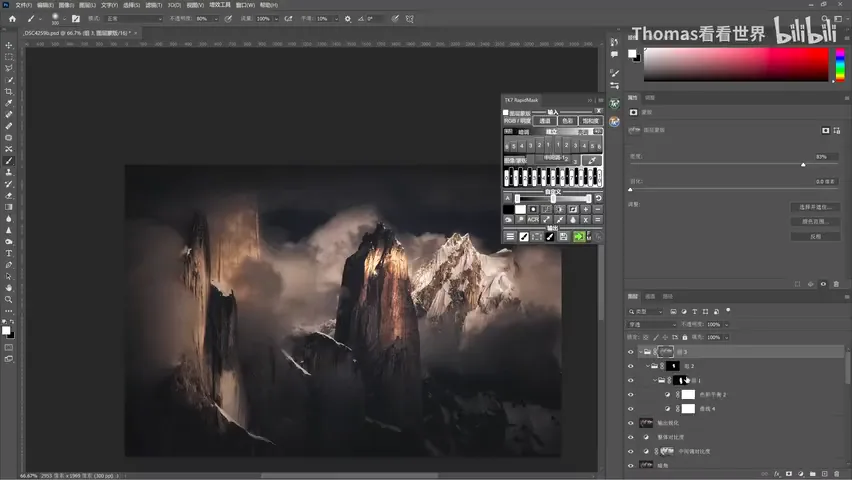852x480 pixels.
Task: Select the Rectangular Marquee tool
Action: pos(9,57)
